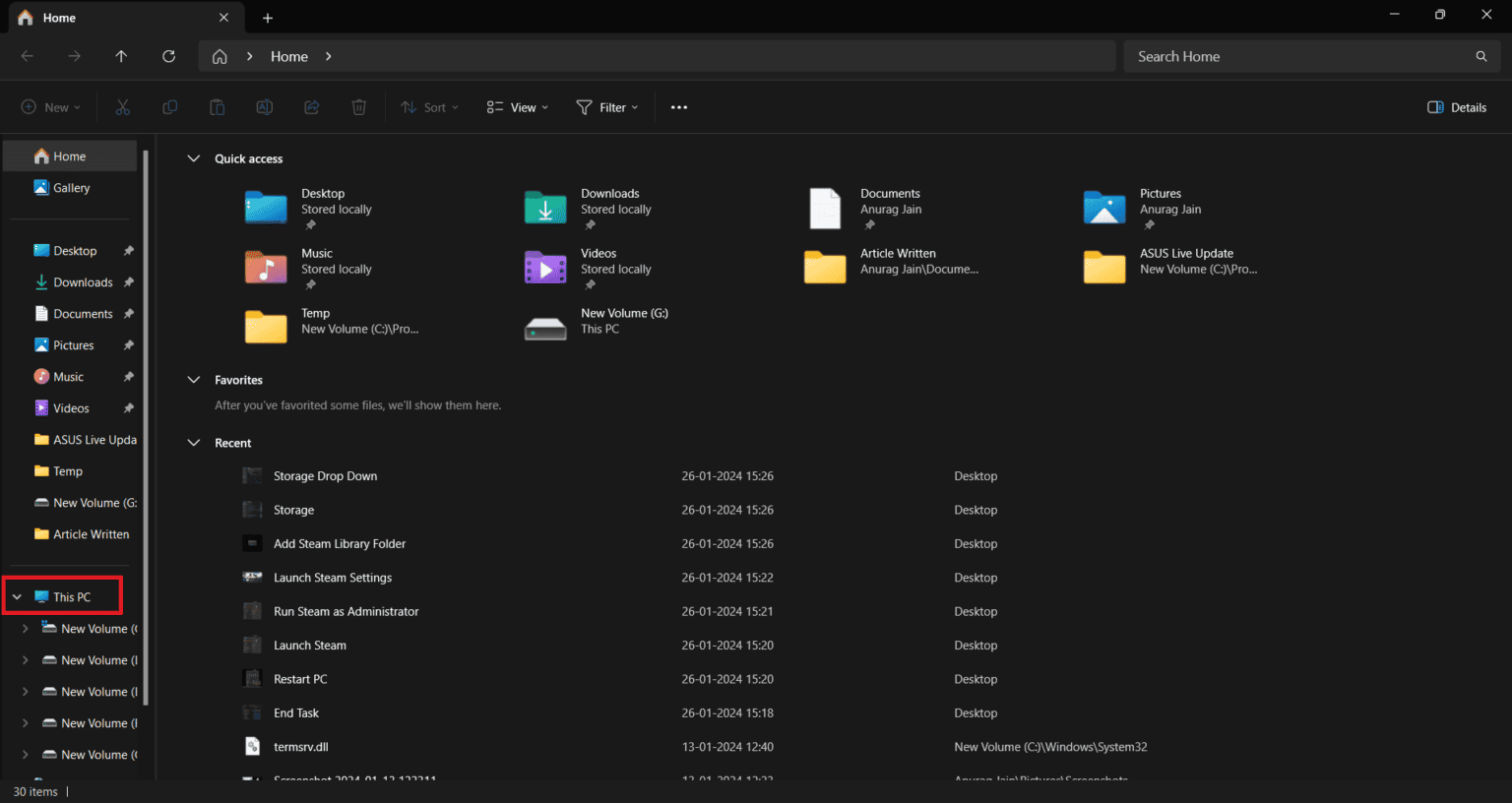Open the View dropdown

[516, 106]
